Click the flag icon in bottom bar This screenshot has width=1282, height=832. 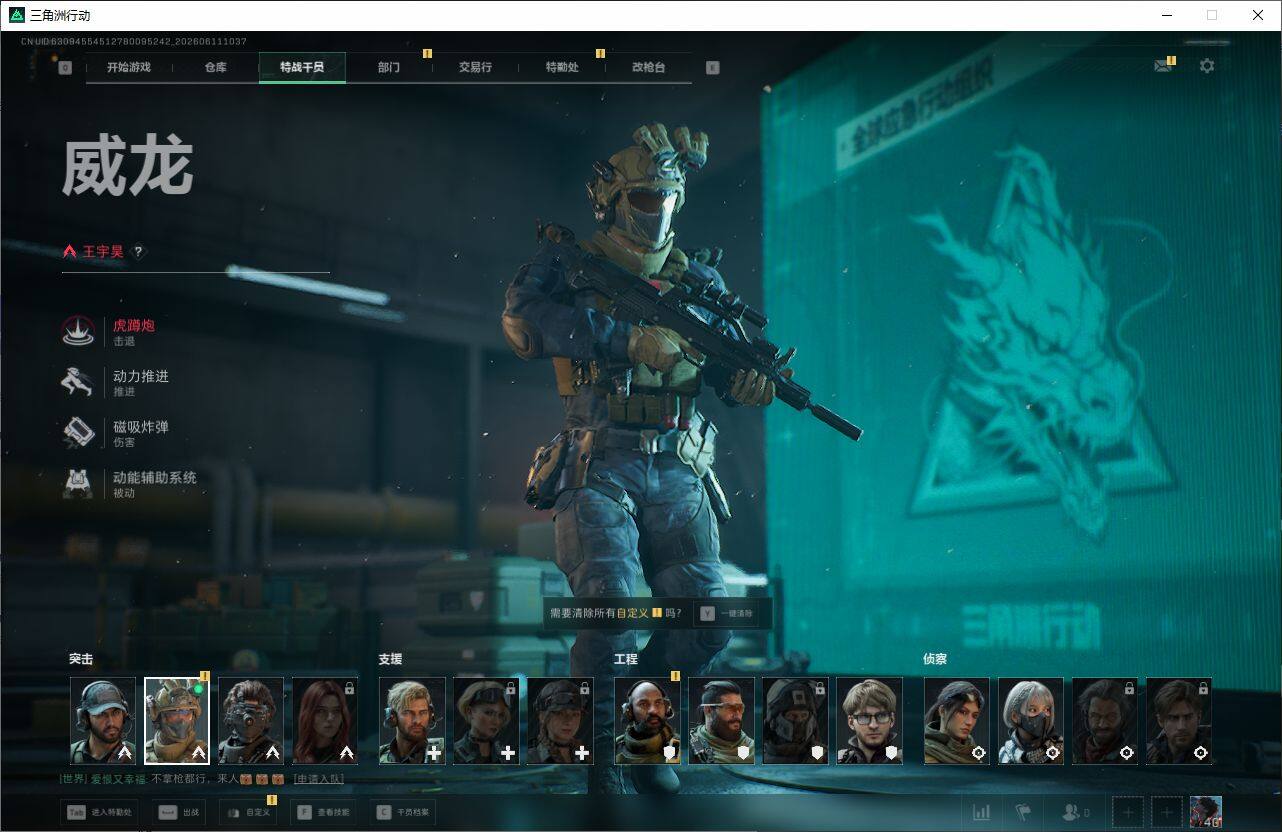coord(1023,813)
